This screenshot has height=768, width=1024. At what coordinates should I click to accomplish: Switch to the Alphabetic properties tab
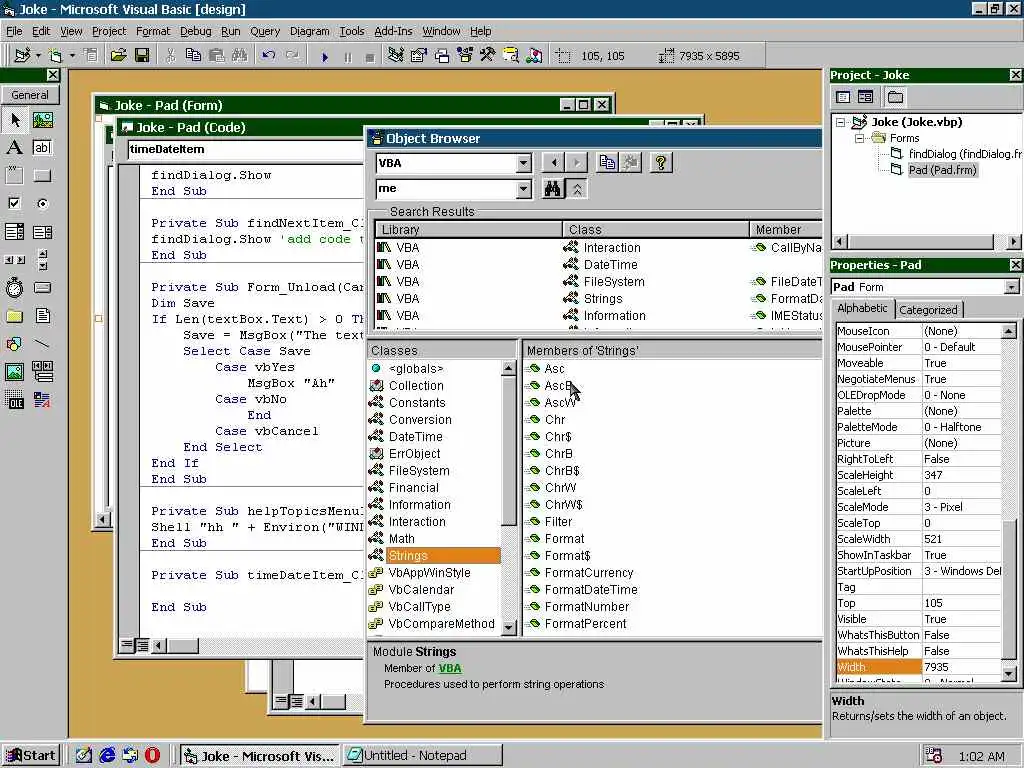pyautogui.click(x=862, y=308)
